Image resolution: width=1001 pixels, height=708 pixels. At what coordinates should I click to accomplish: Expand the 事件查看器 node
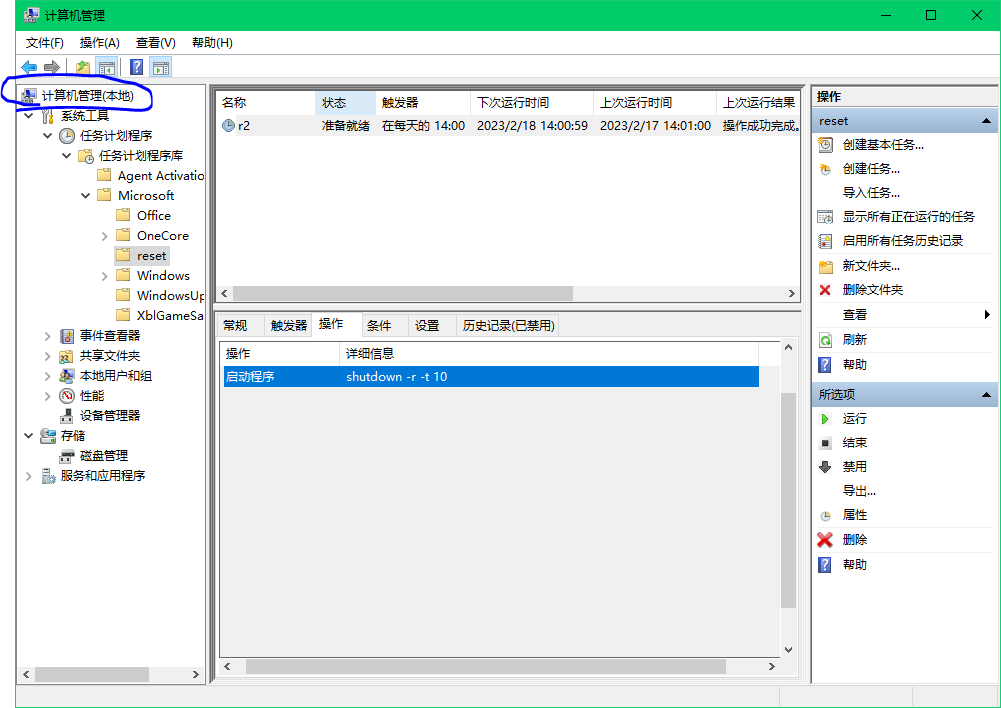47,336
